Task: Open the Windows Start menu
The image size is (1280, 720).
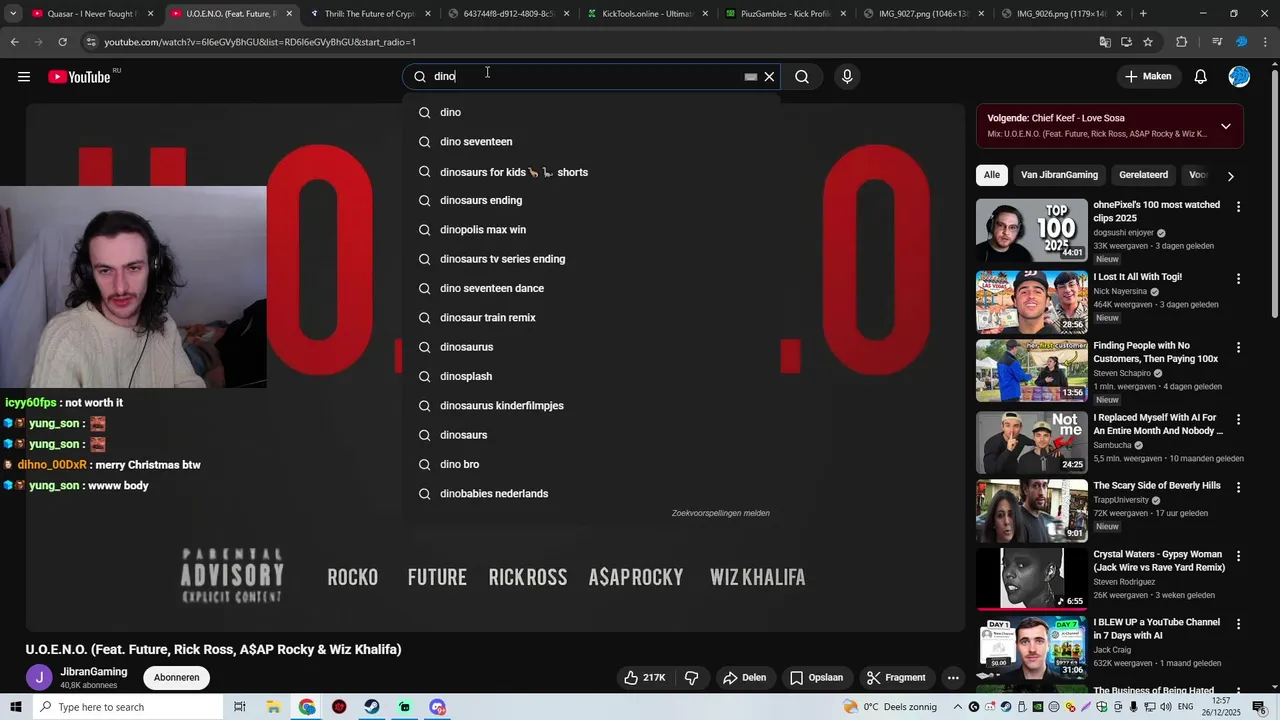Action: (15, 707)
